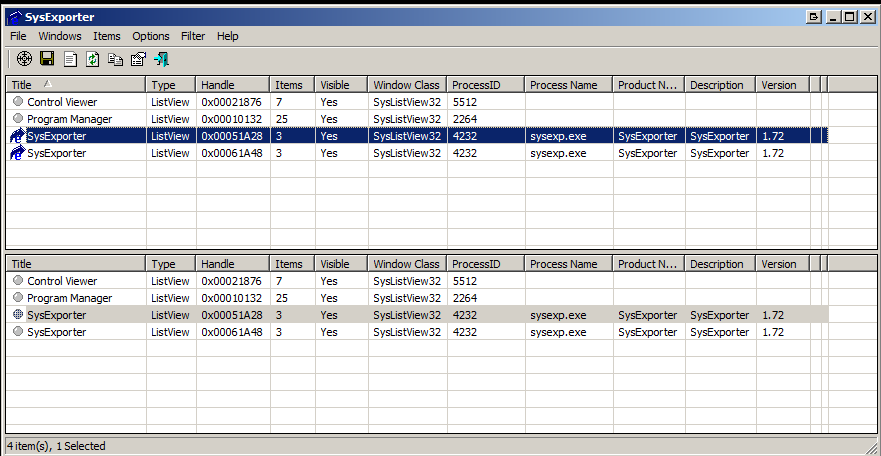
Task: Click Control Viewer row icon in lower pane
Action: coord(19,280)
